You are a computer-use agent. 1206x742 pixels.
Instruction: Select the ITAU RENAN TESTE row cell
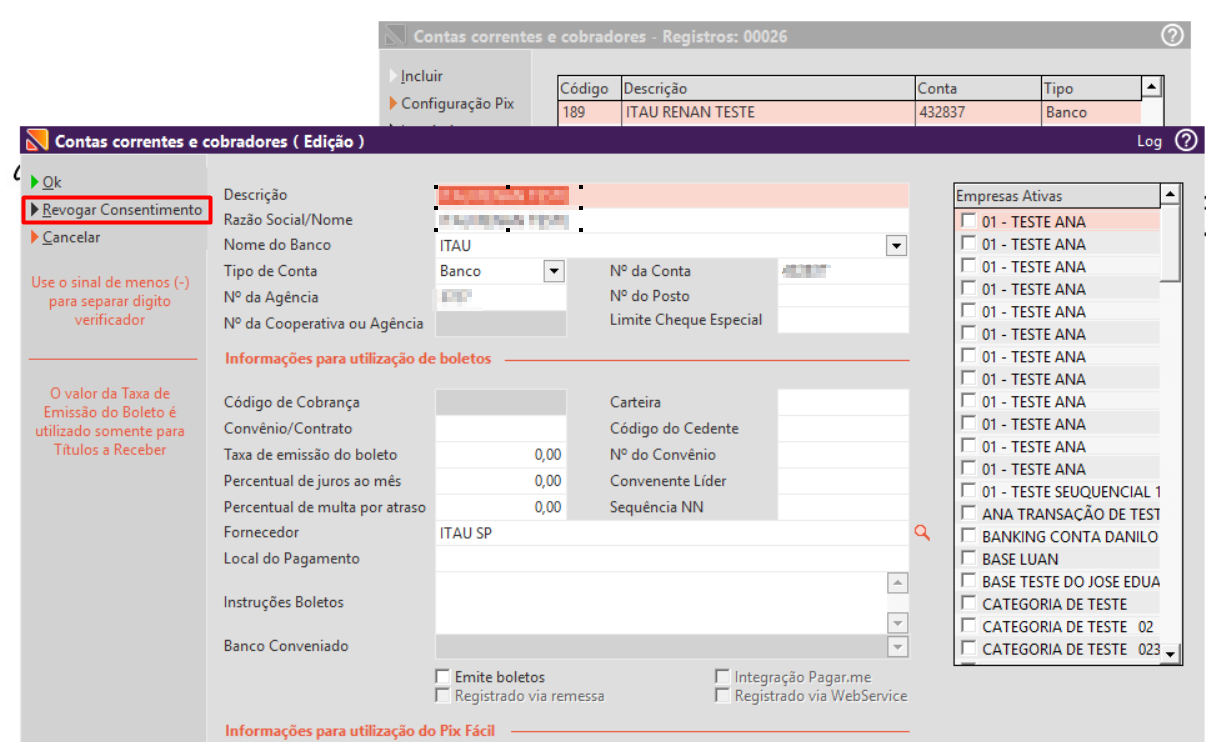tap(768, 112)
